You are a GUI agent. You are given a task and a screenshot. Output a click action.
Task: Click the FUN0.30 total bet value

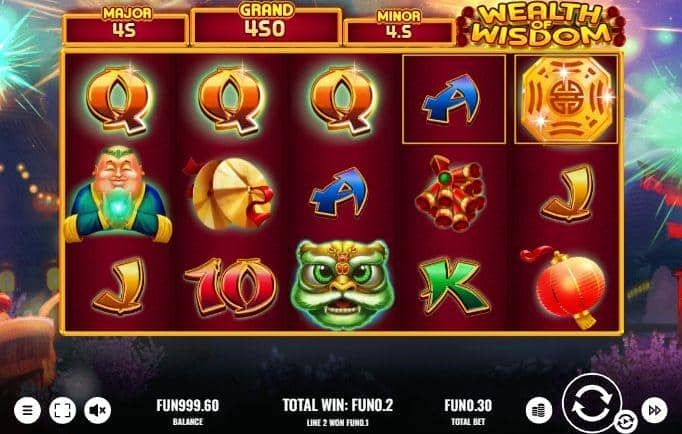pos(468,405)
